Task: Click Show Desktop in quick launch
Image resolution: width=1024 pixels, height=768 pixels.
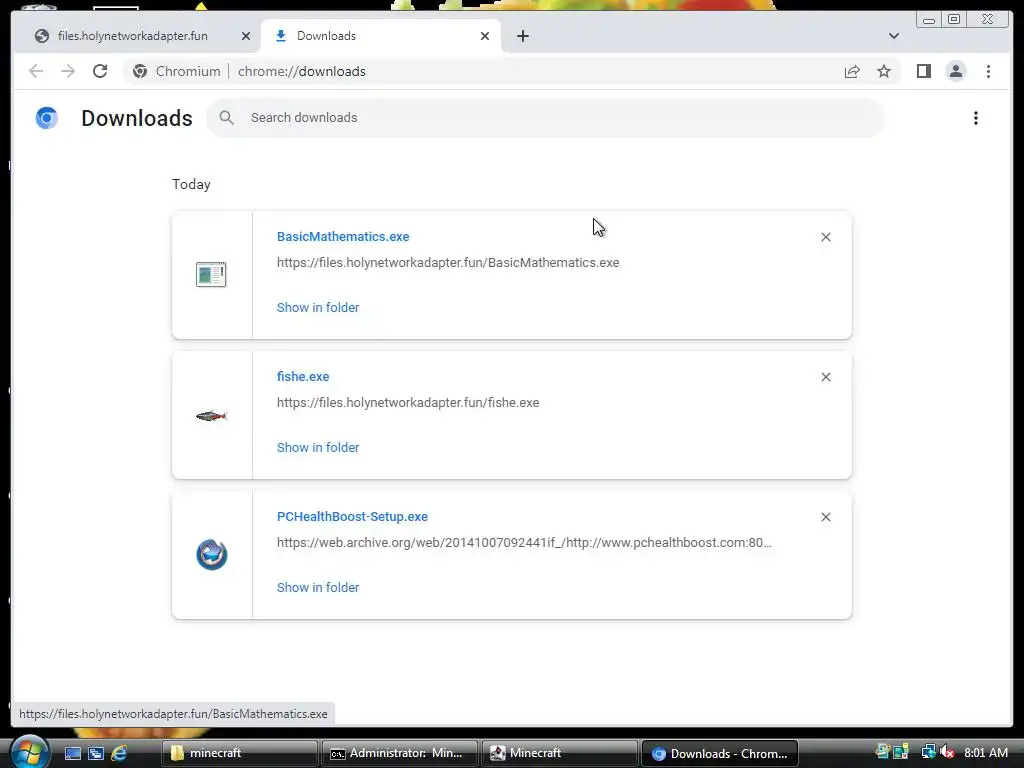Action: 72,753
